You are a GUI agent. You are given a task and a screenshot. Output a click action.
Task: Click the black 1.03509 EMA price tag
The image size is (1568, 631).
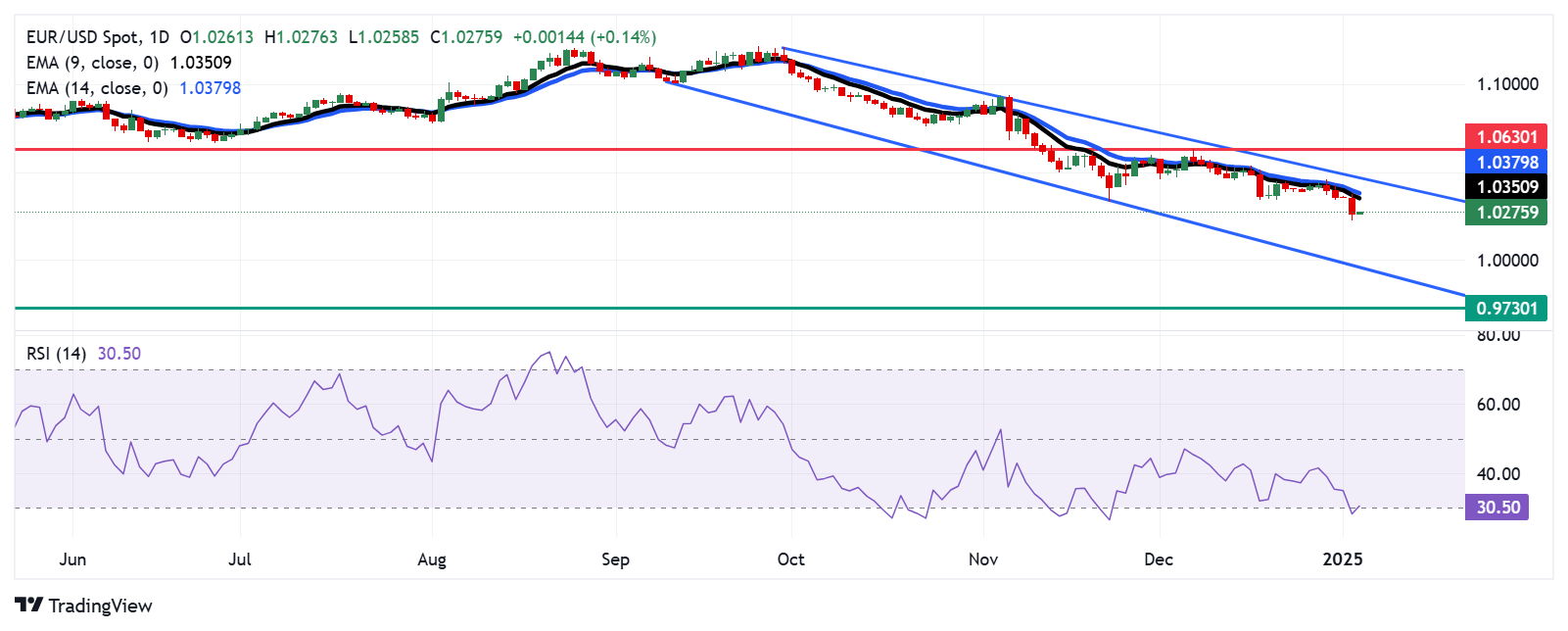click(1506, 186)
